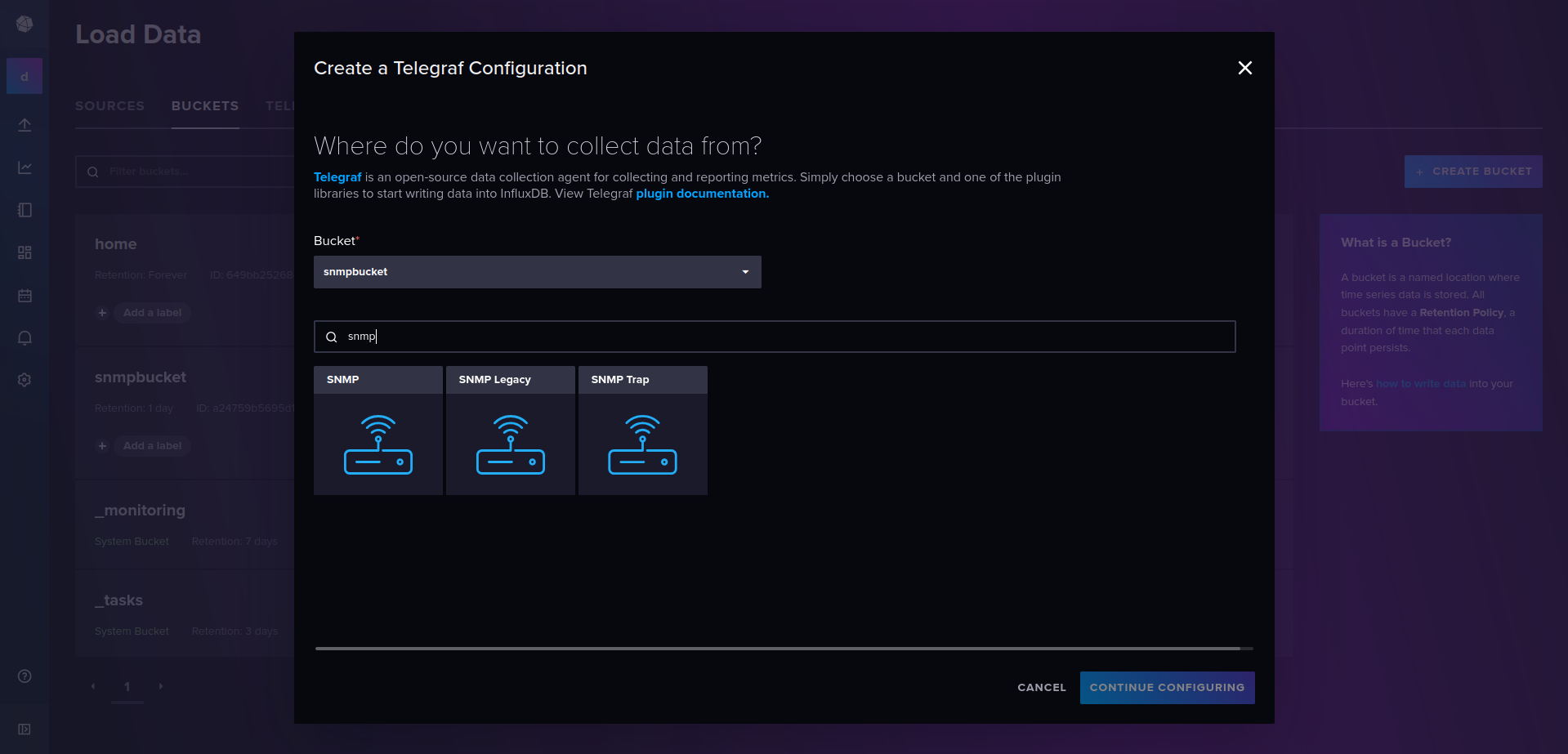Select the SNMP Trap plugin card

pos(643,431)
